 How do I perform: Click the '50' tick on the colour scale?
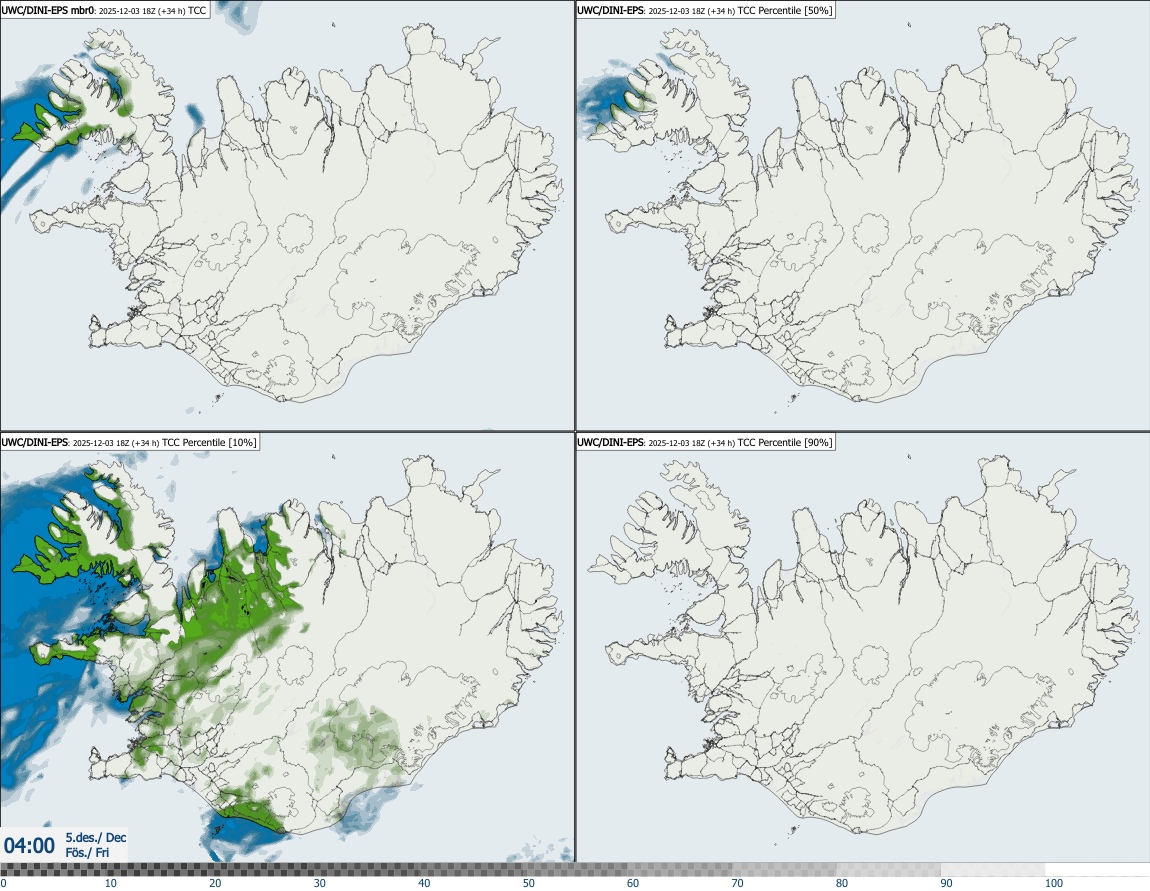(x=529, y=883)
